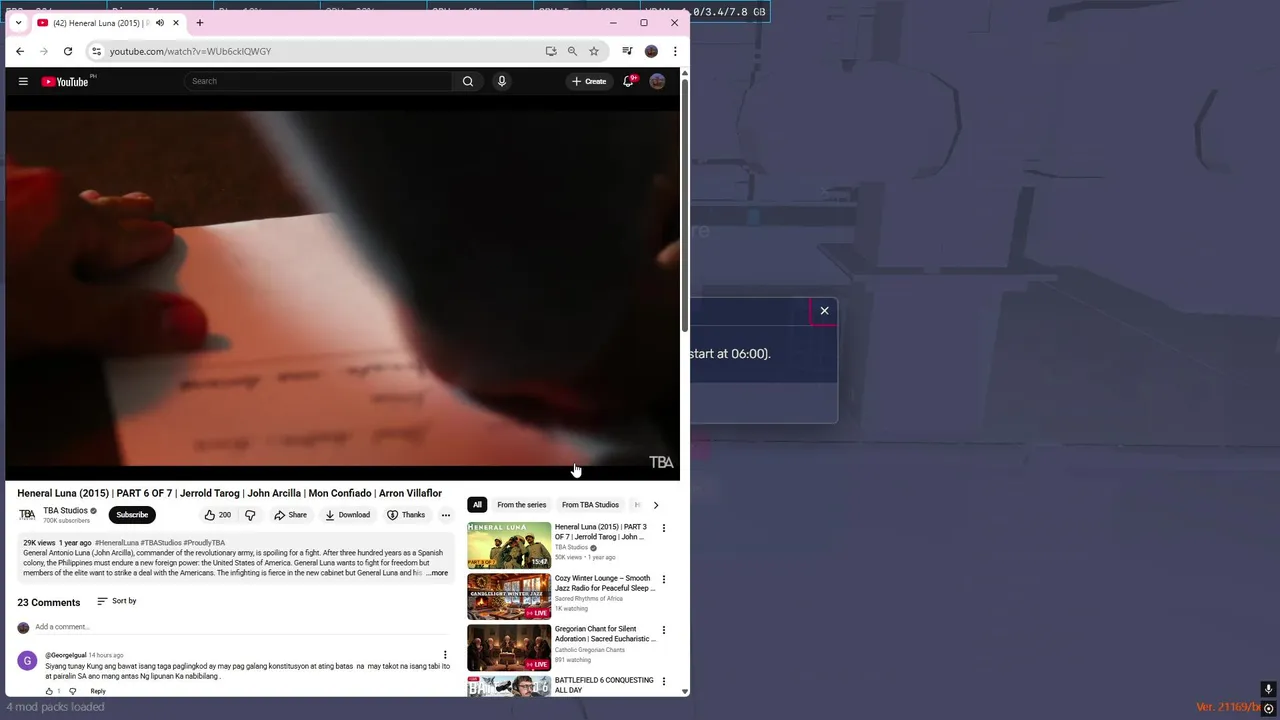Dislike @Georgelgual's comment
This screenshot has width=1280, height=720.
[72, 691]
